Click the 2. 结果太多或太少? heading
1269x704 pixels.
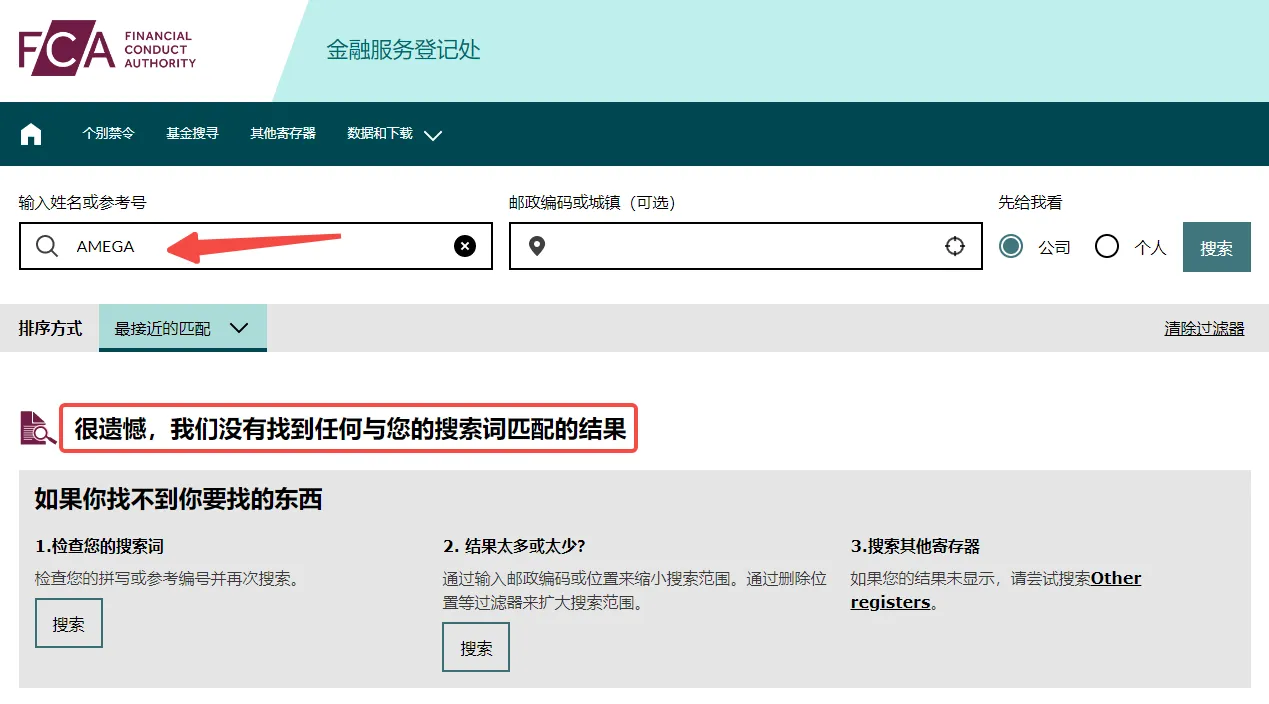click(x=514, y=546)
